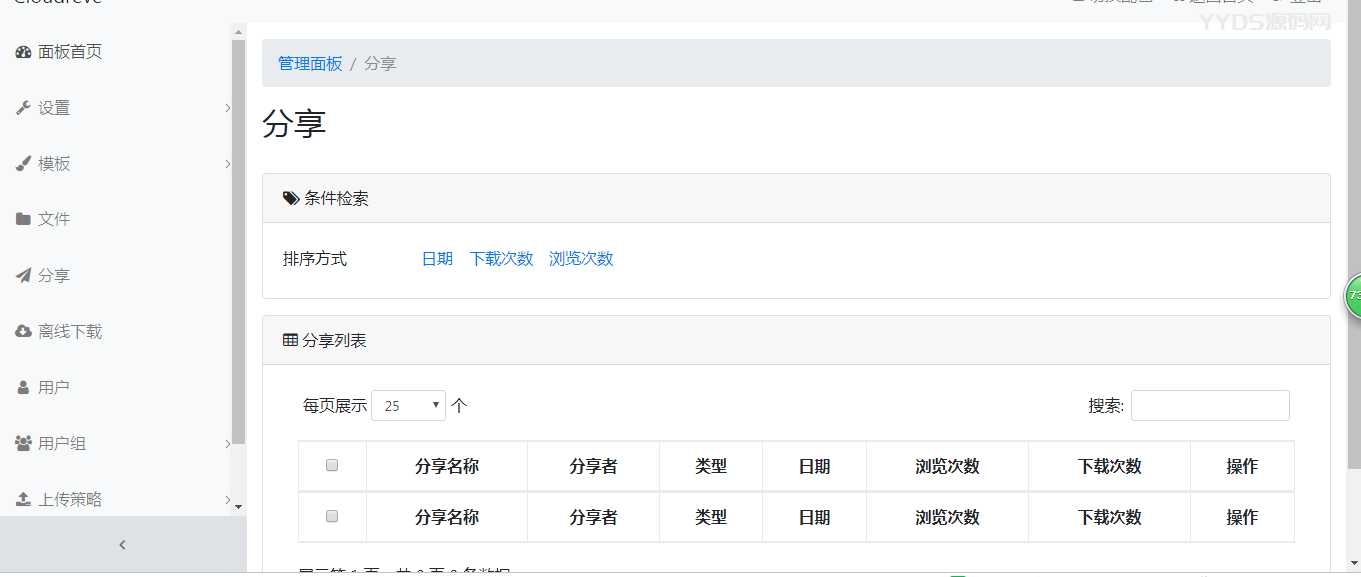Click the tag icon next to 条件检索
The image size is (1361, 577).
[291, 198]
